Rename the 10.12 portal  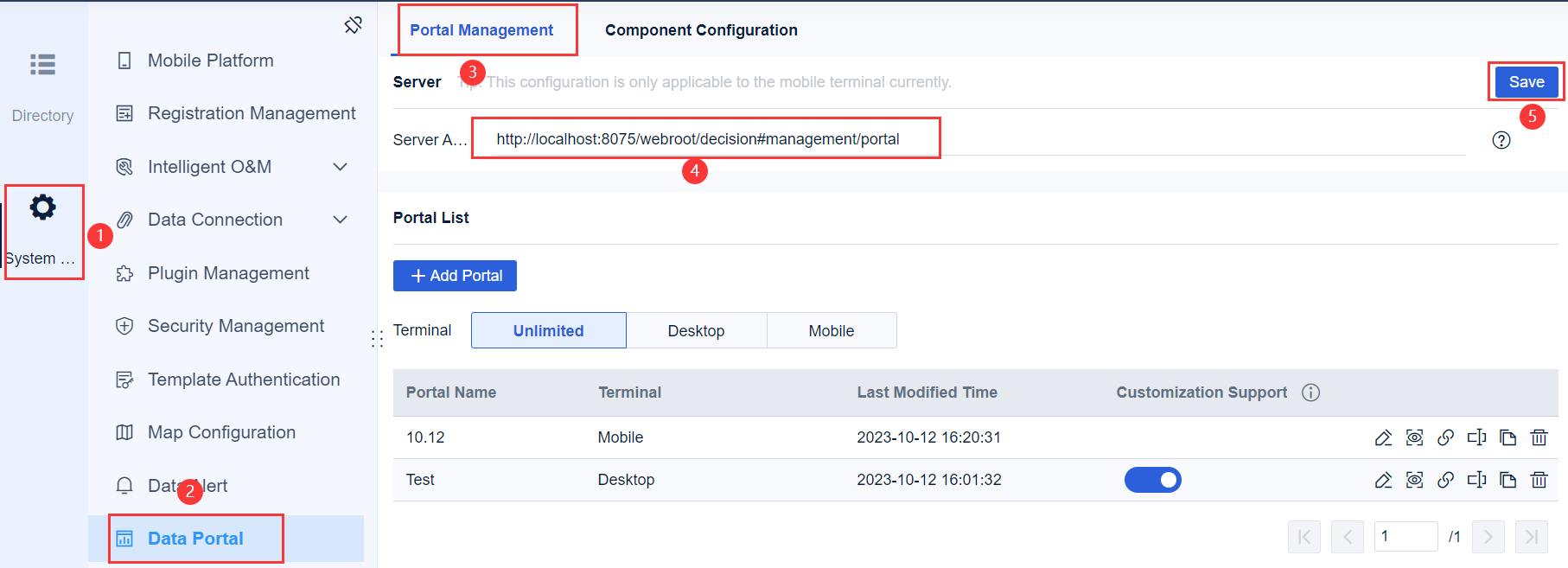tap(1476, 437)
